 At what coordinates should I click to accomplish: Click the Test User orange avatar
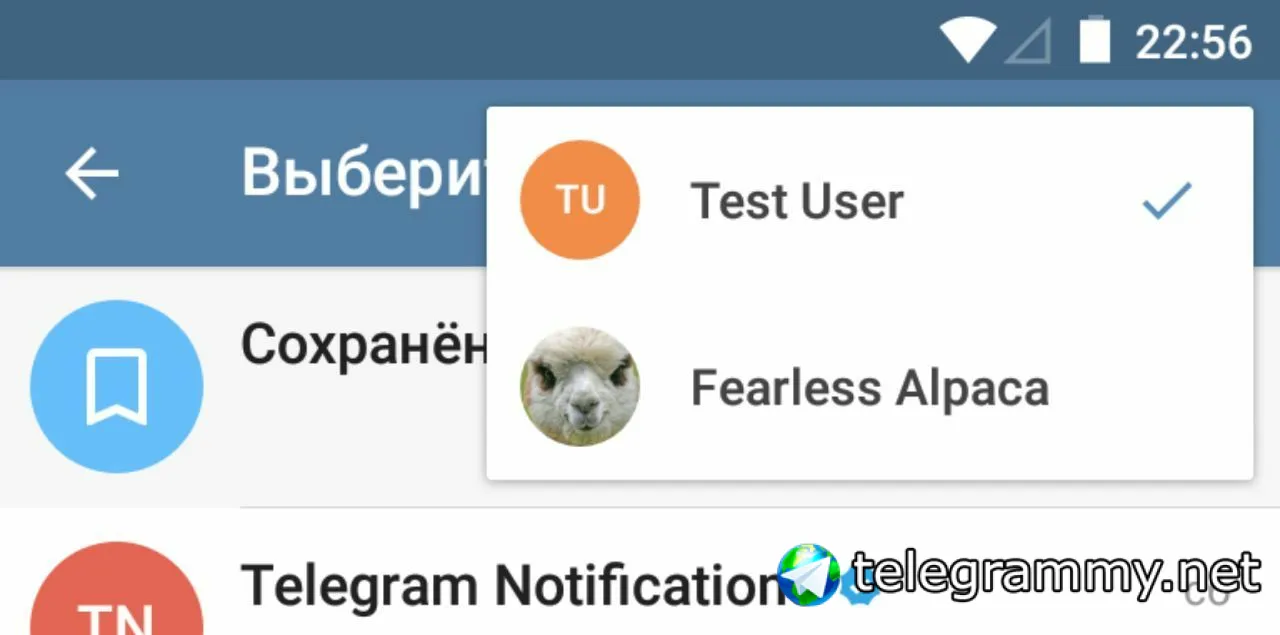580,200
